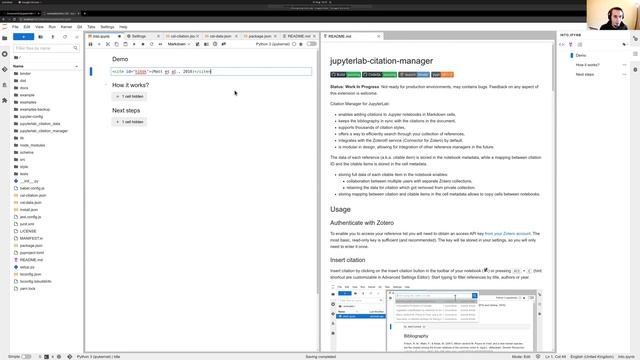Open the jupyterlab_citation_manager folder
Viewport: 640px width, 360px height.
click(44, 131)
